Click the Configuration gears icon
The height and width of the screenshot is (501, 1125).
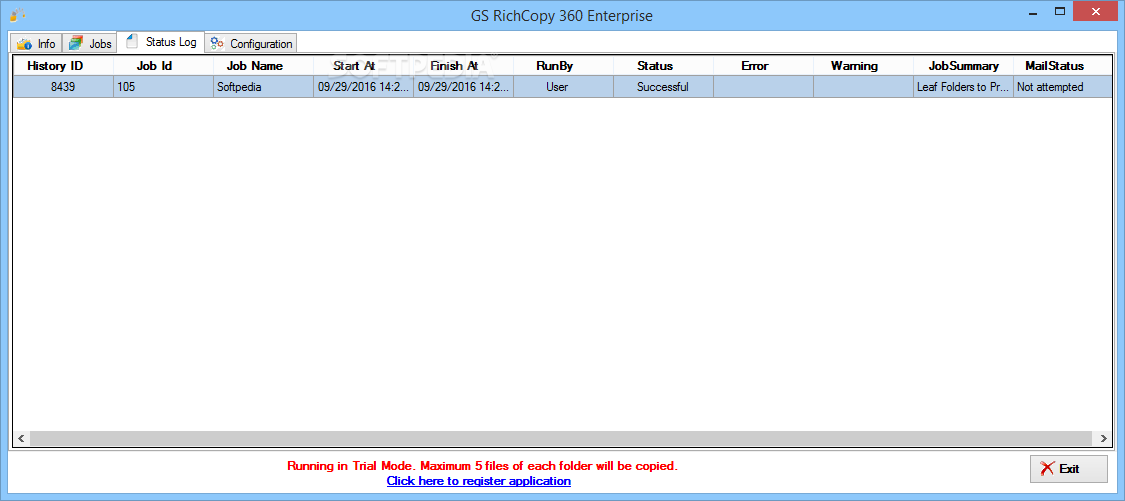tap(217, 44)
